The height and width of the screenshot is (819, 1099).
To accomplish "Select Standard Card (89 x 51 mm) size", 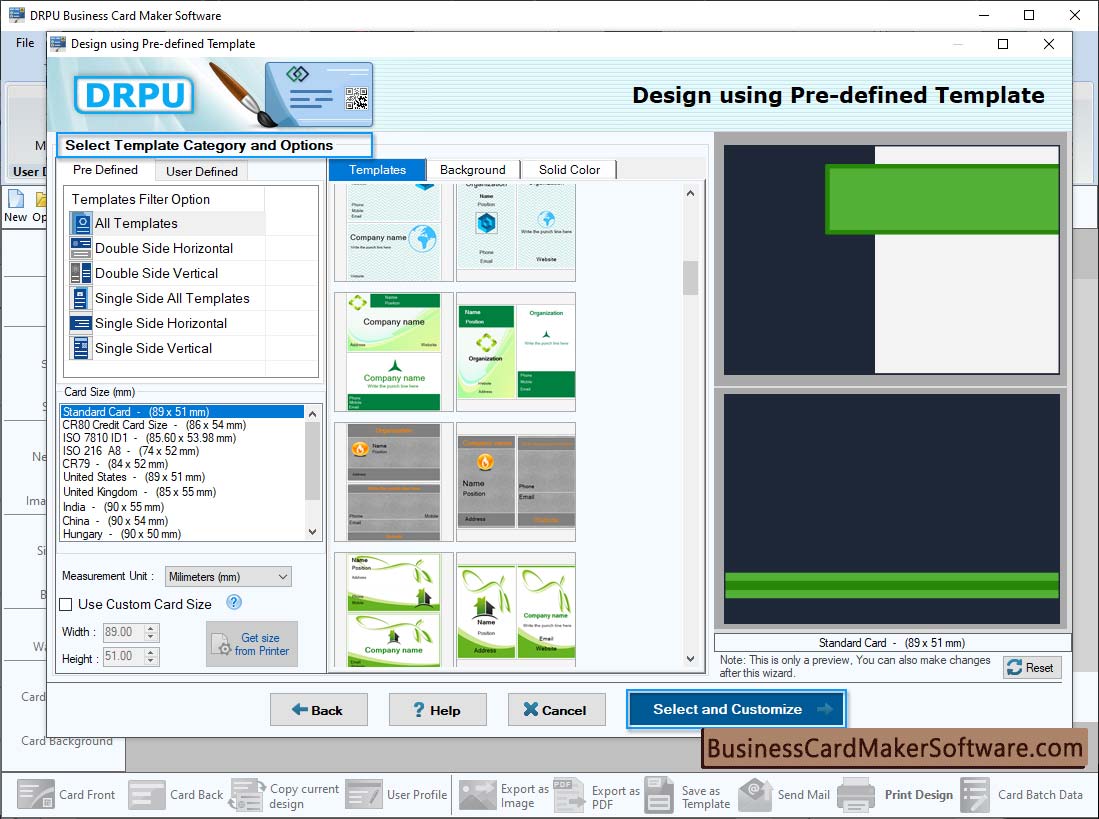I will [x=182, y=412].
